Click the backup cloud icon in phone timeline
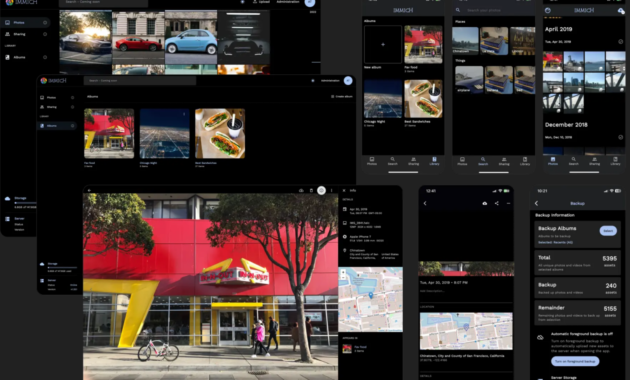Image resolution: width=630 pixels, height=380 pixels. point(620,10)
